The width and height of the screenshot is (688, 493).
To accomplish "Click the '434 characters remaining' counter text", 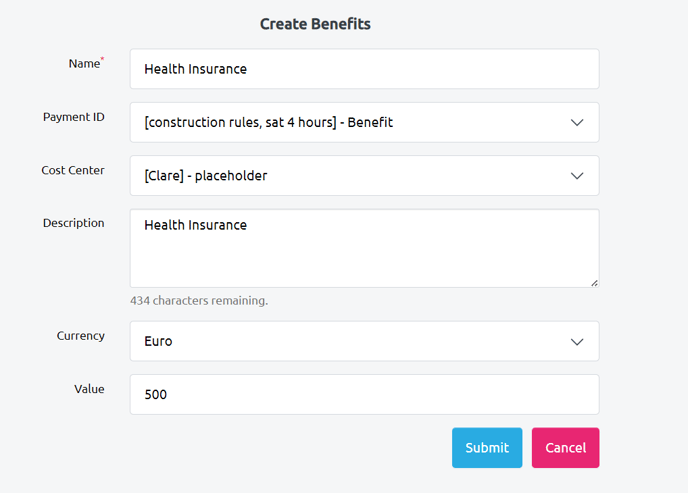I will [199, 300].
